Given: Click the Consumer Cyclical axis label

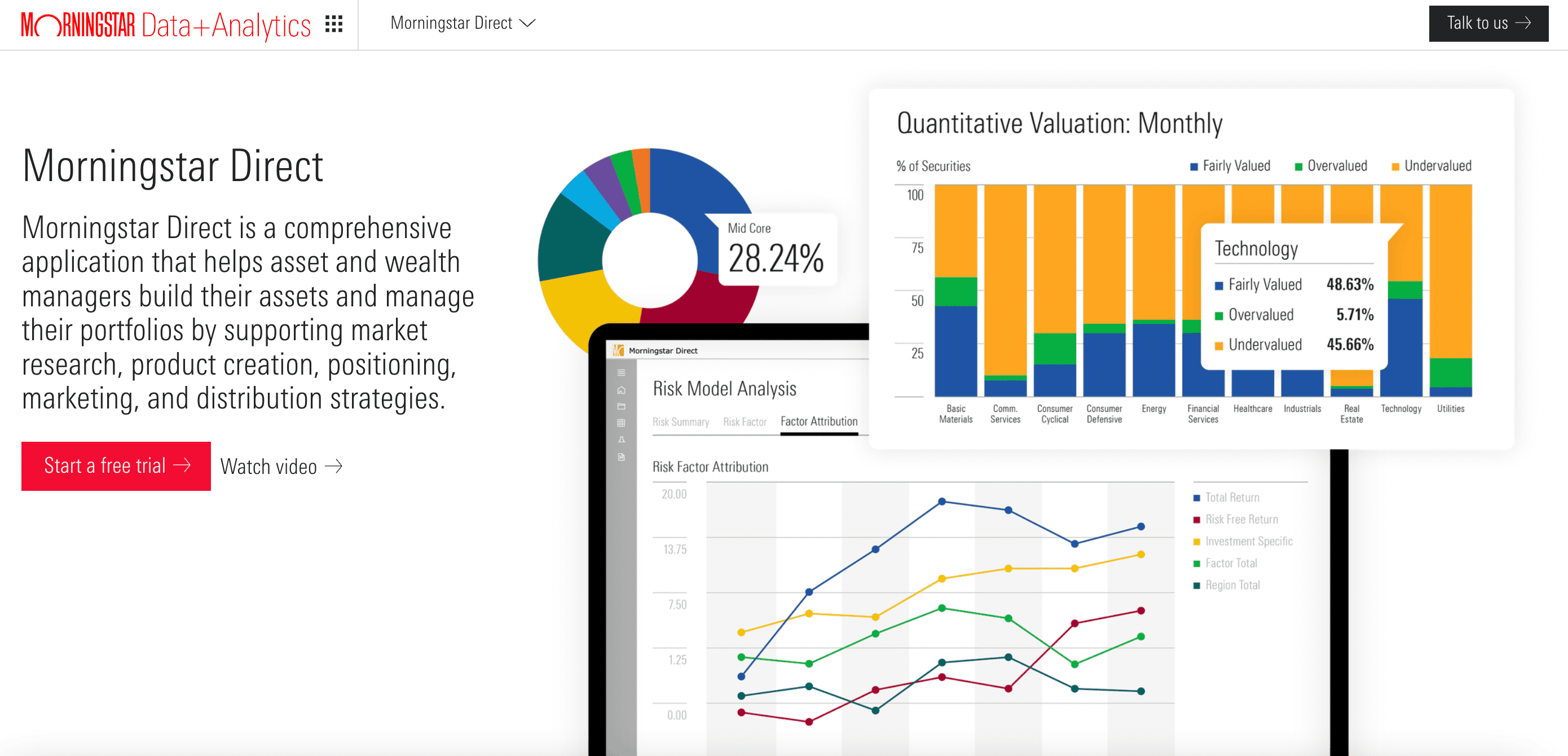Looking at the screenshot, I should click(x=1055, y=414).
